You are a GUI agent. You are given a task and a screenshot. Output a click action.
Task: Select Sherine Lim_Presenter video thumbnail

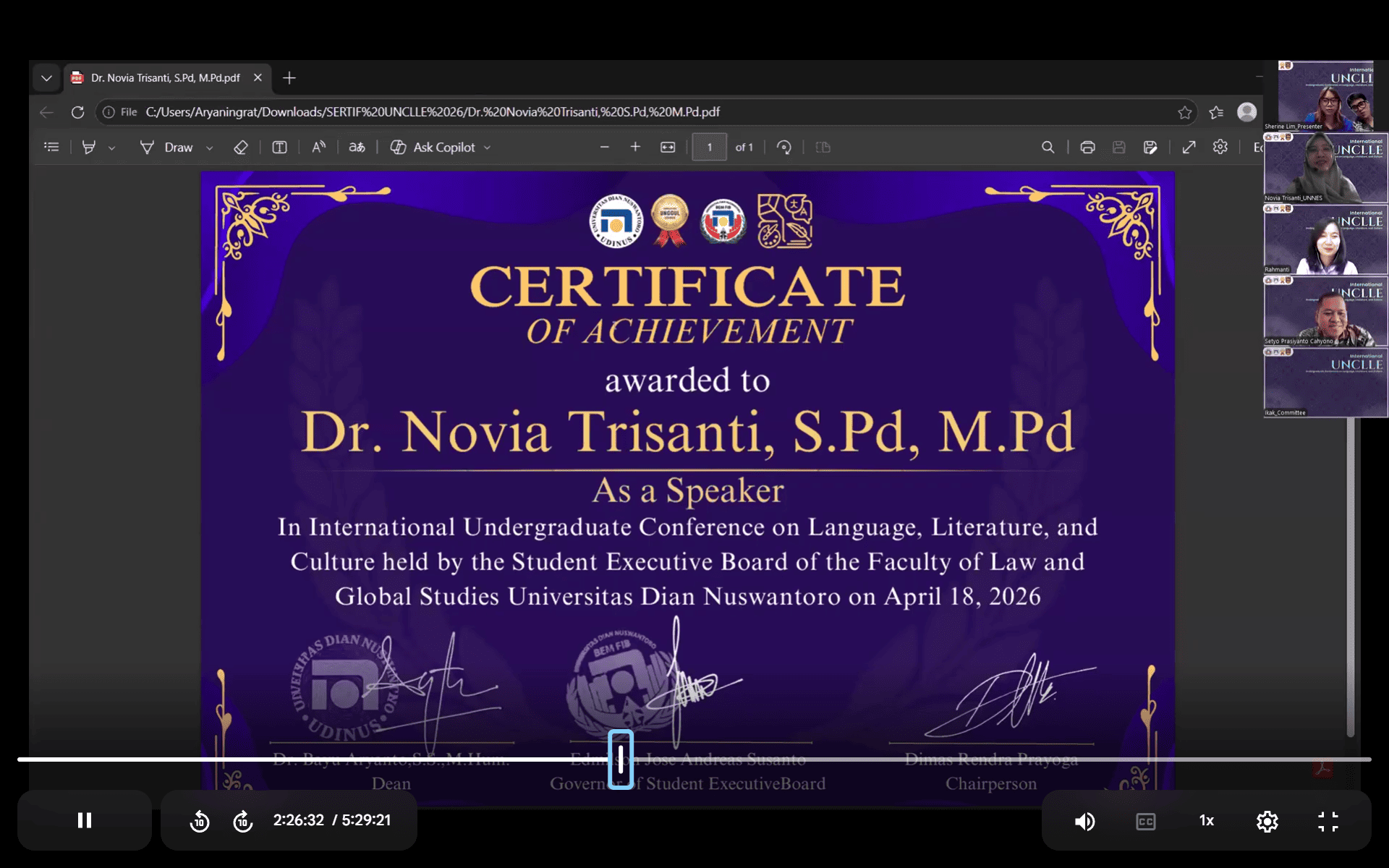(x=1325, y=95)
